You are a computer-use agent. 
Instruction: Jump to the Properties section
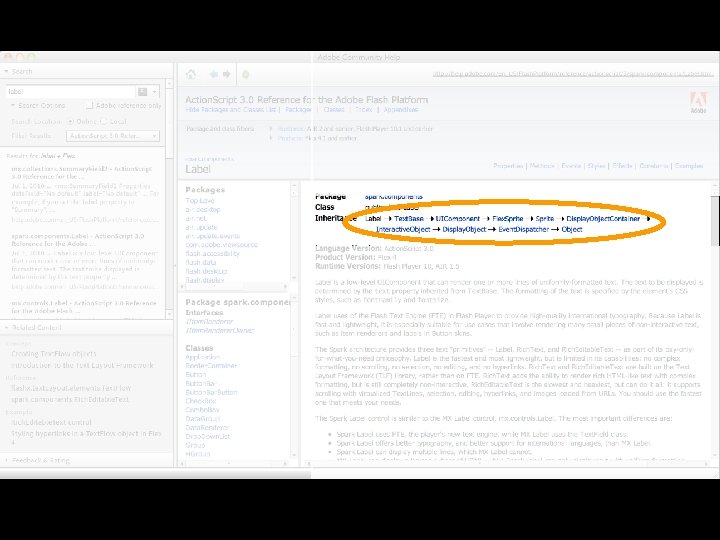(508, 166)
